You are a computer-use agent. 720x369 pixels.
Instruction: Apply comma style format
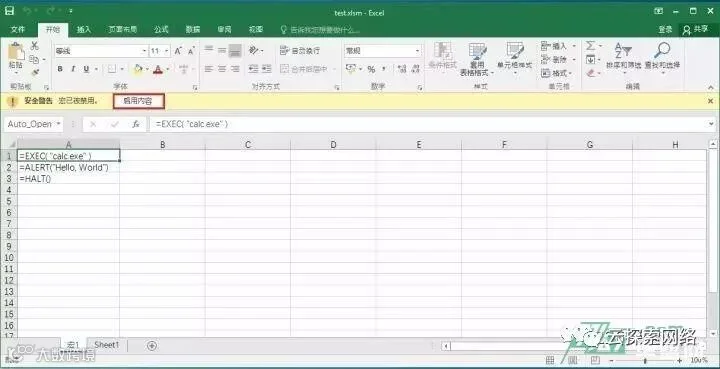coord(384,69)
